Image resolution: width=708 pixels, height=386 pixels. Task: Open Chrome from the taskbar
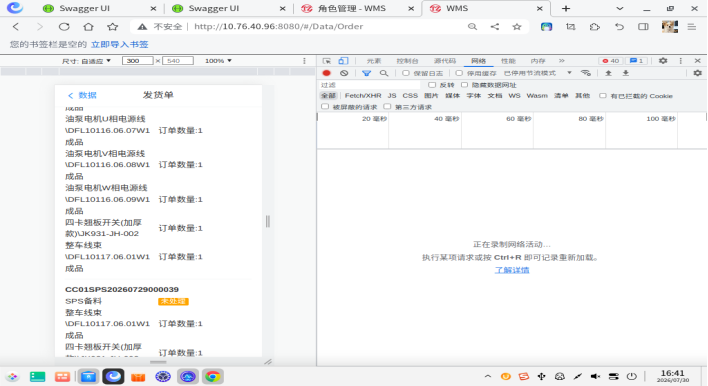213,376
